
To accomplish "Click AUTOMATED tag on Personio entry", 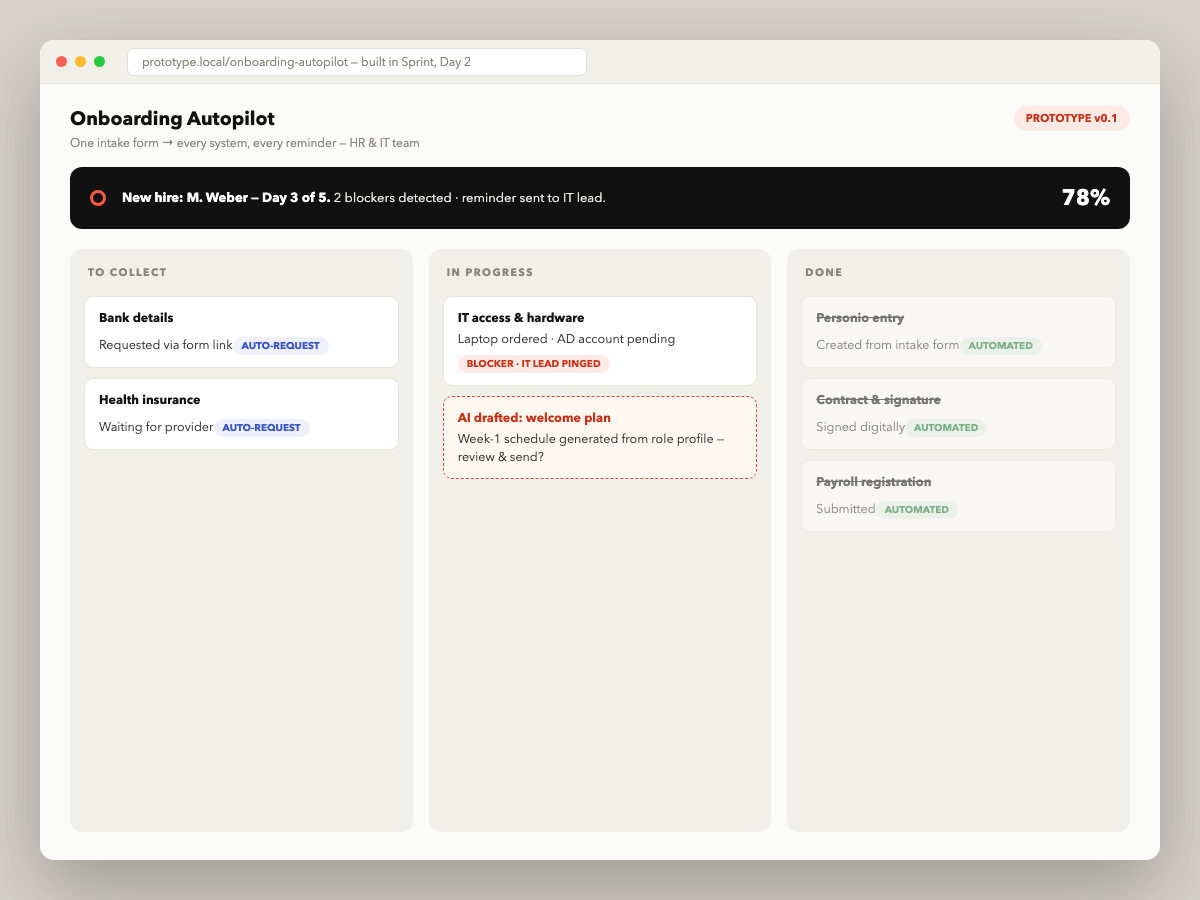I will click(x=1001, y=346).
